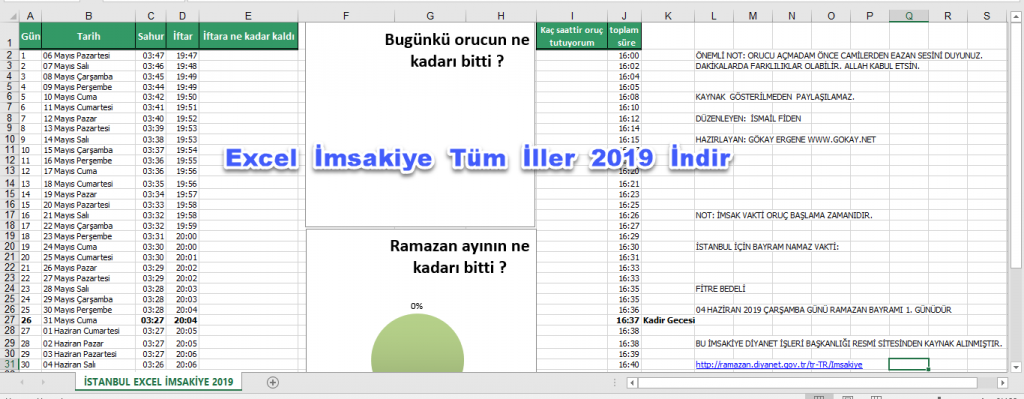The height and width of the screenshot is (399, 1024).
Task: Select the Kadir Gecesi cell
Action: point(669,321)
